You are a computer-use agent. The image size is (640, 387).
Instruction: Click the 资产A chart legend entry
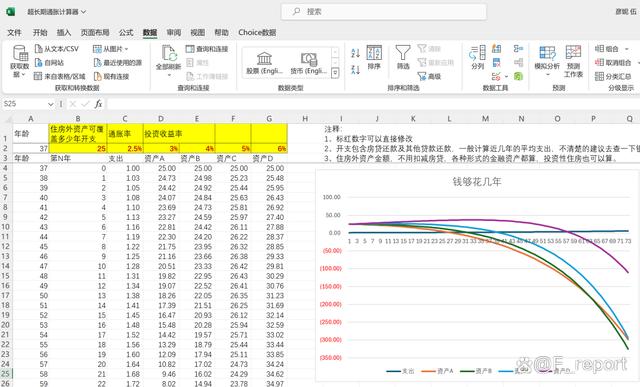437,371
